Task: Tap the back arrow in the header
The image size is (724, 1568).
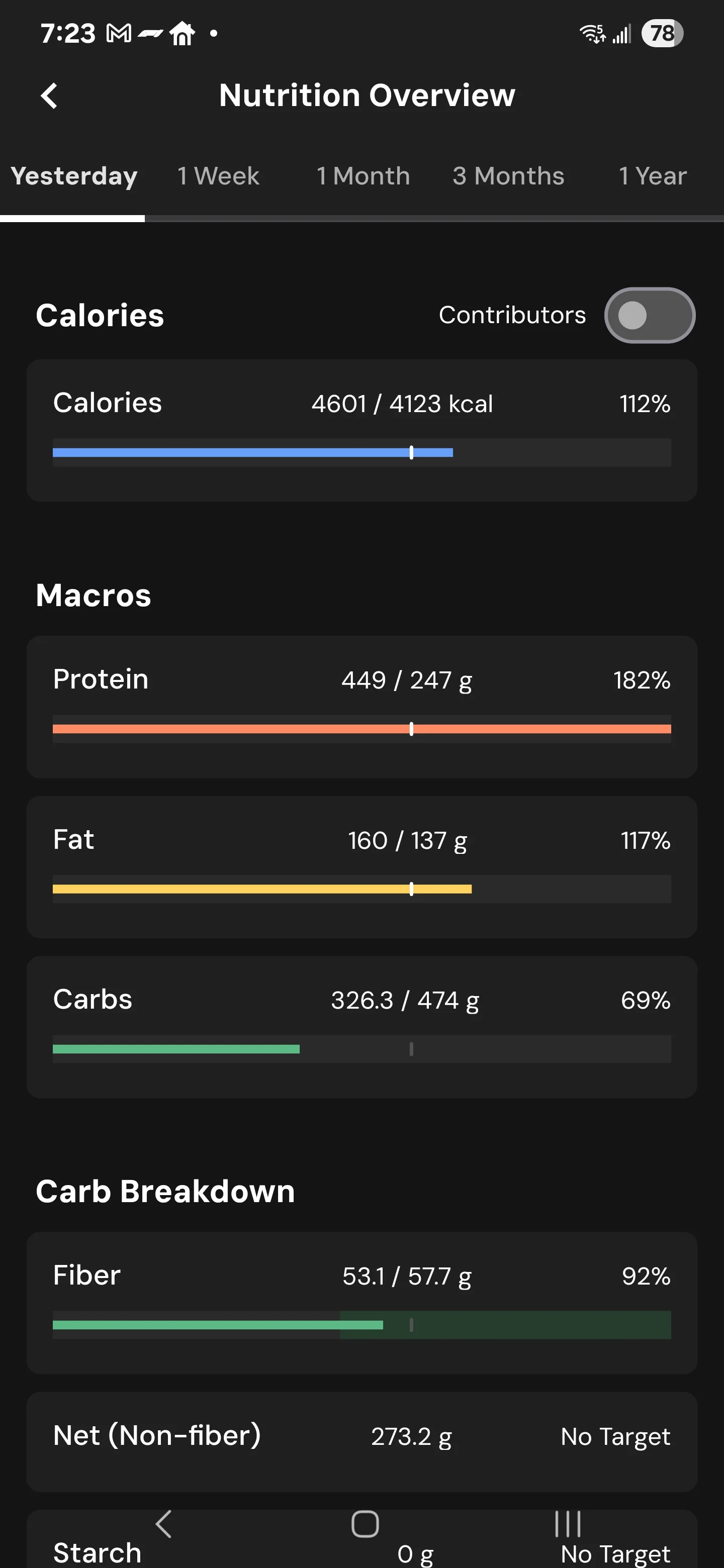Action: point(49,95)
